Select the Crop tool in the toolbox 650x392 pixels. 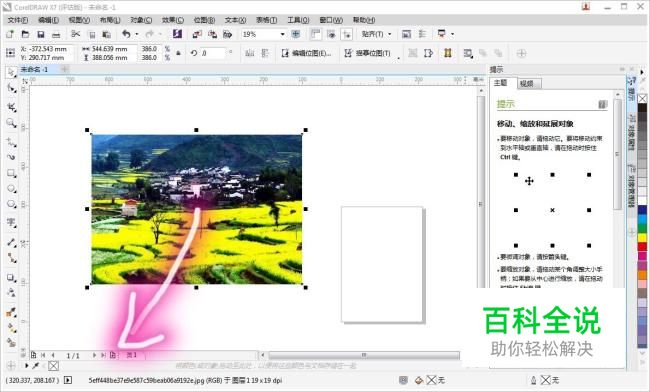(11, 106)
